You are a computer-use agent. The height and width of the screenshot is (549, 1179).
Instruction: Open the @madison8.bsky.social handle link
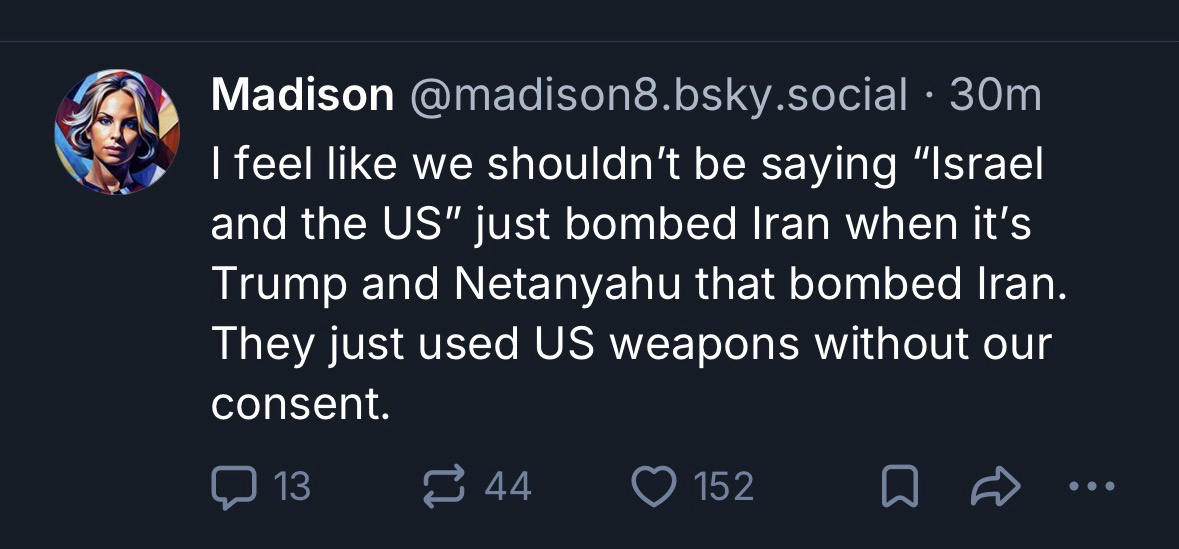point(657,96)
